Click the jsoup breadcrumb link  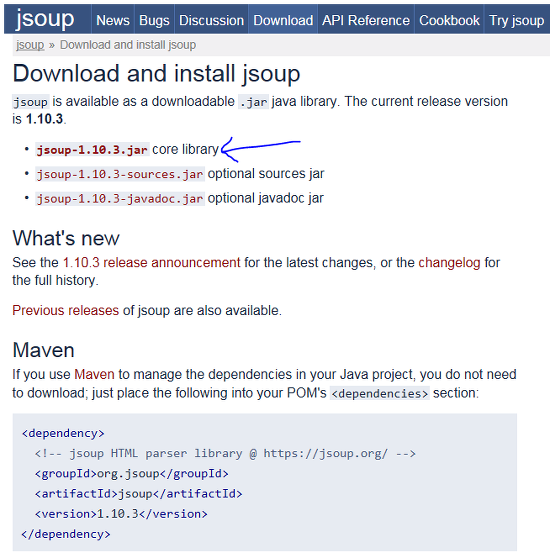point(30,45)
